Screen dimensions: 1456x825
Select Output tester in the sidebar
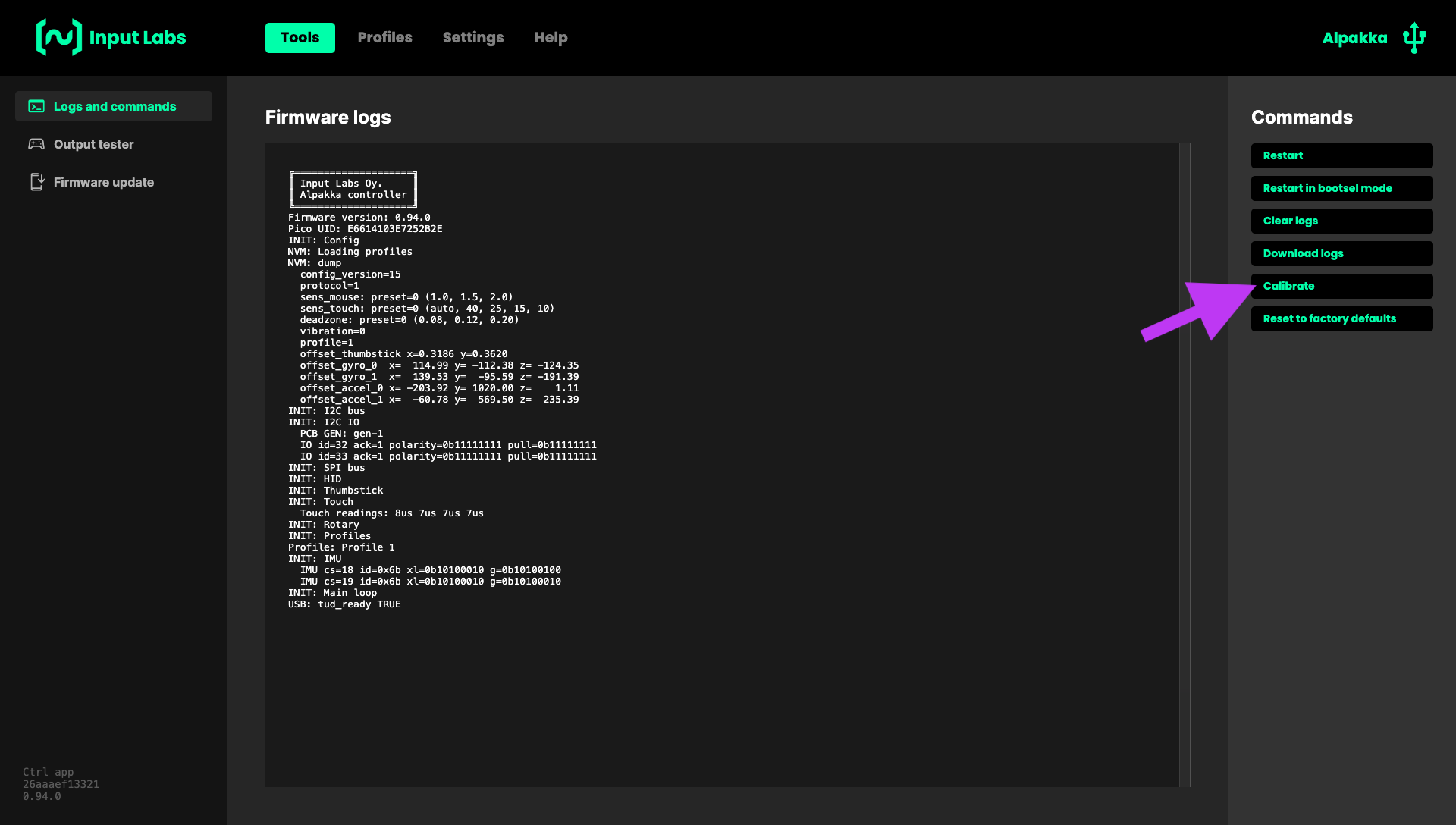click(93, 144)
